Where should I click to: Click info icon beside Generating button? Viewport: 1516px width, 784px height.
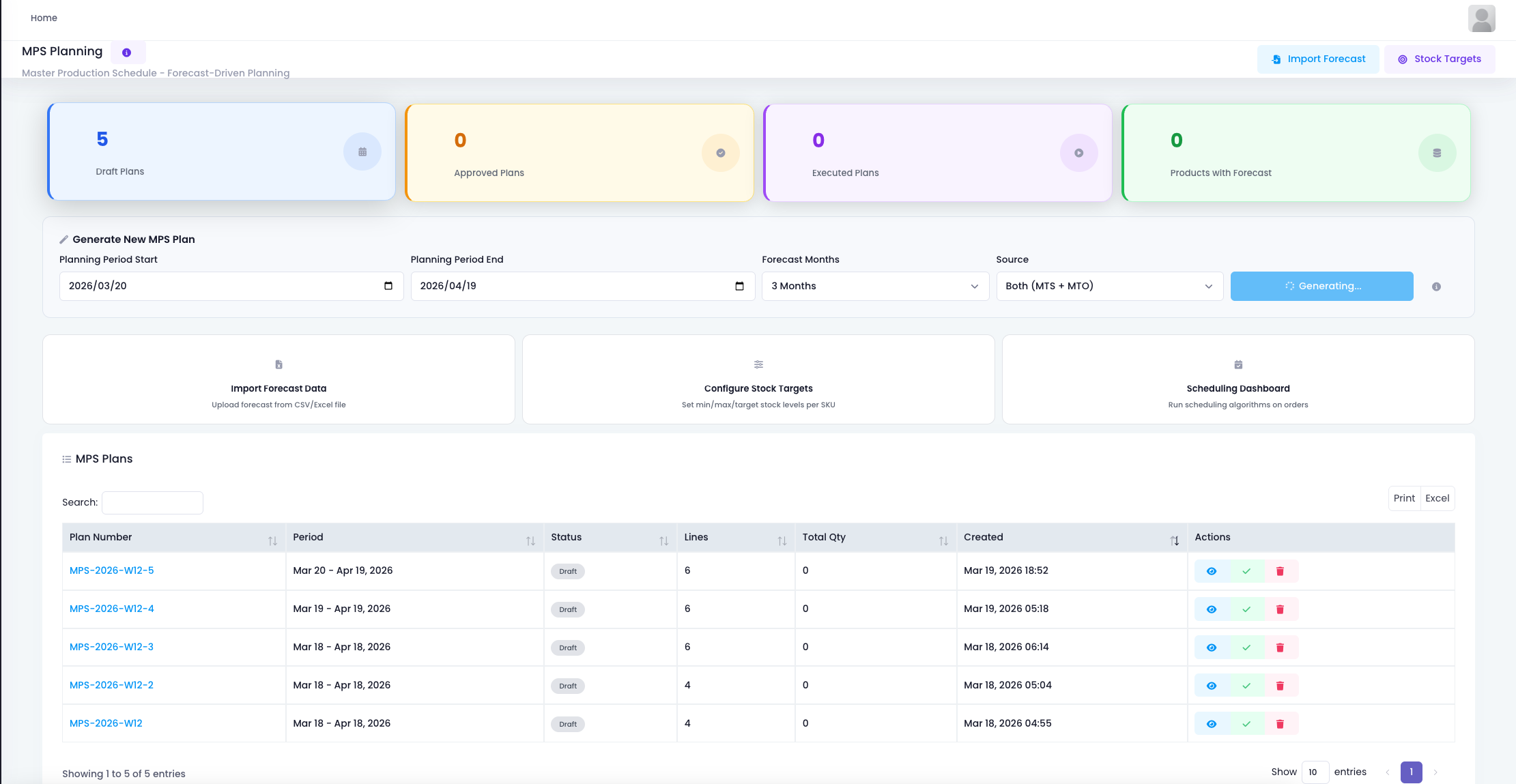[x=1436, y=287]
